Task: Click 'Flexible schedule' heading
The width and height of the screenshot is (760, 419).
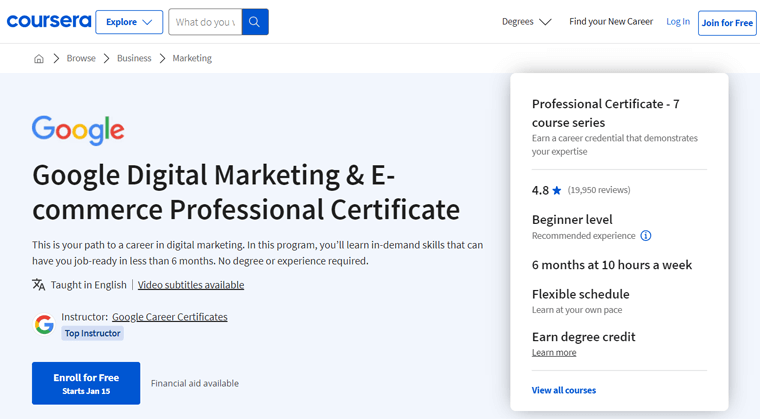Action: point(580,294)
